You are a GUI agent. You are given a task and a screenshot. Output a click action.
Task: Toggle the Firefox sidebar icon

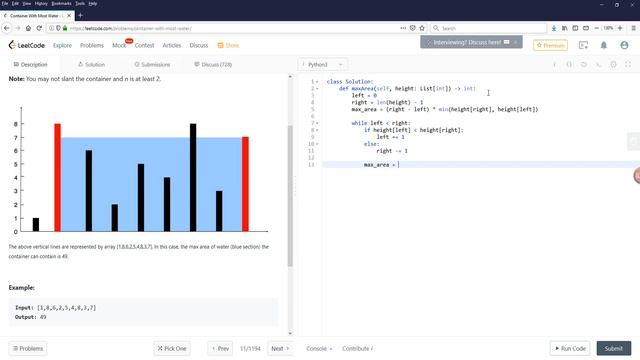click(x=575, y=28)
